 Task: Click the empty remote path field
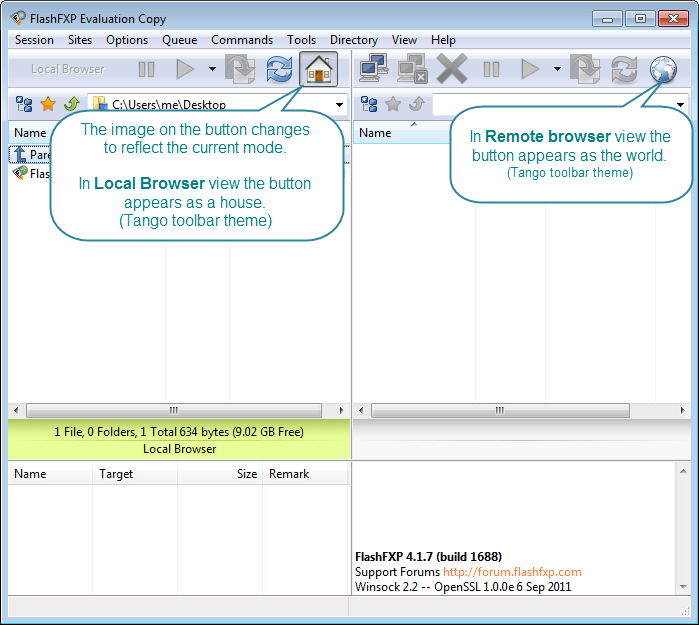click(560, 105)
